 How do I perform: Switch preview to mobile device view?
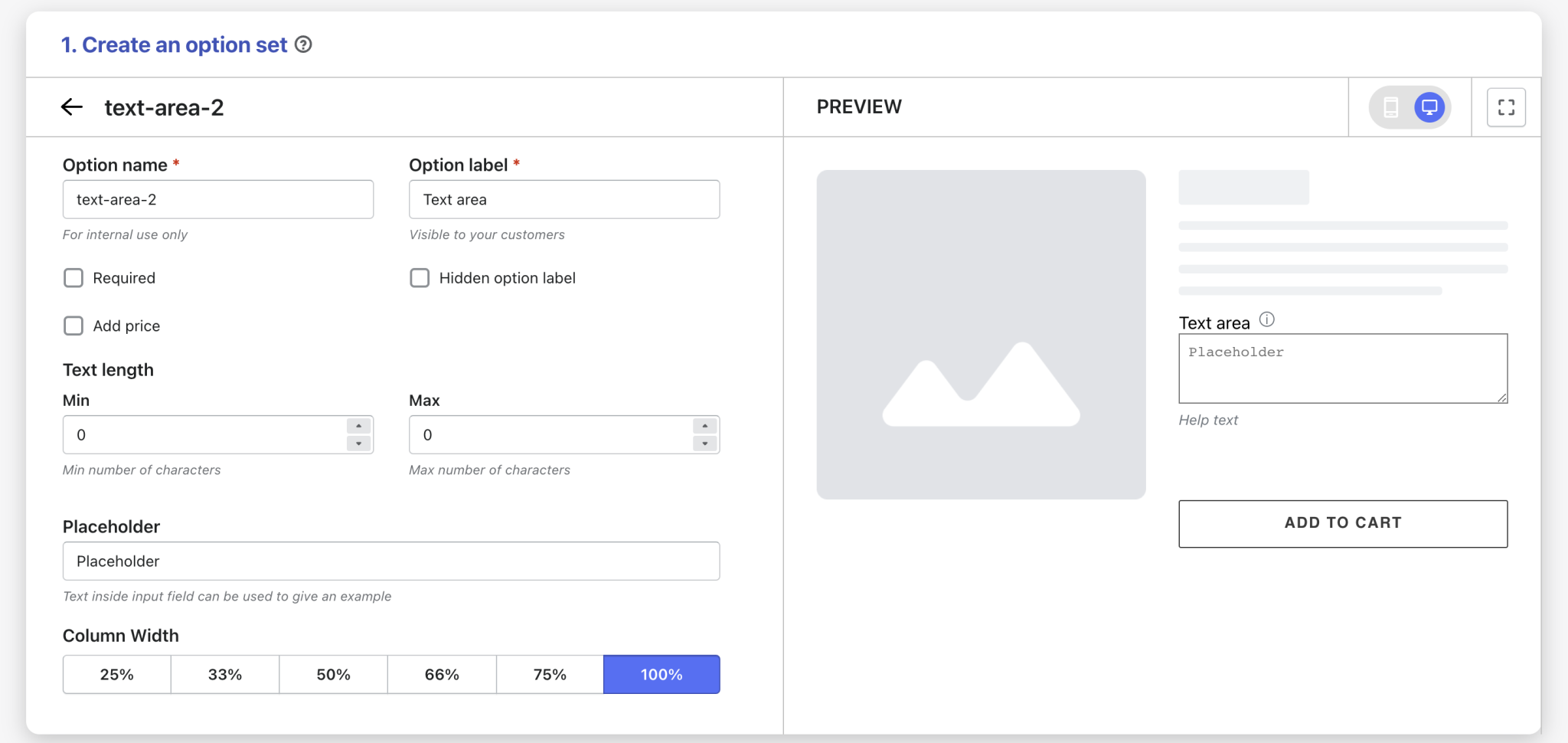(1391, 107)
